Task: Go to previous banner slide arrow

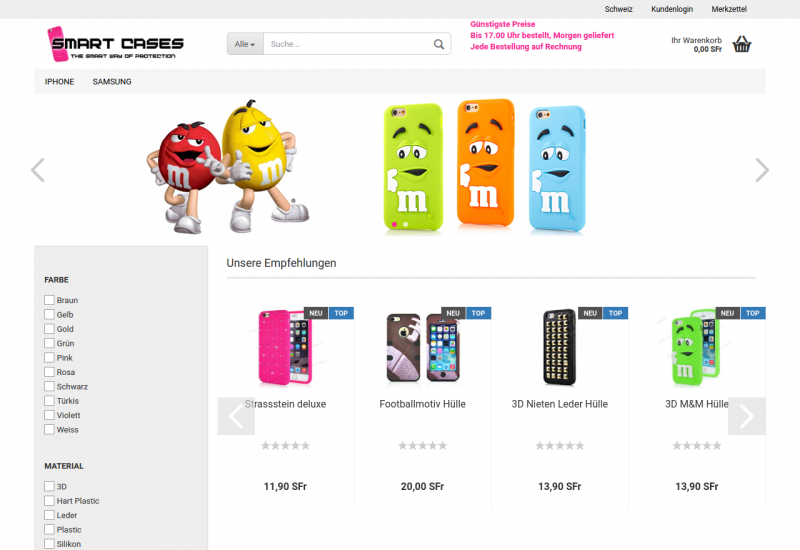Action: (38, 170)
